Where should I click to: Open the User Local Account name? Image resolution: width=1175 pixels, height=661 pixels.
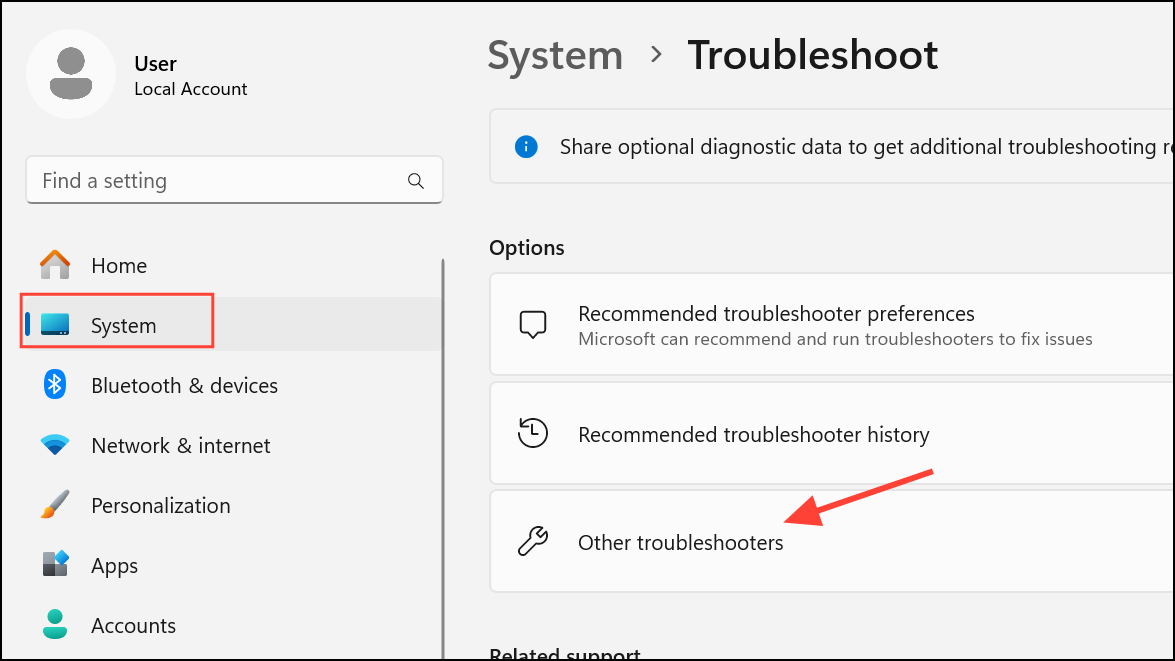190,76
